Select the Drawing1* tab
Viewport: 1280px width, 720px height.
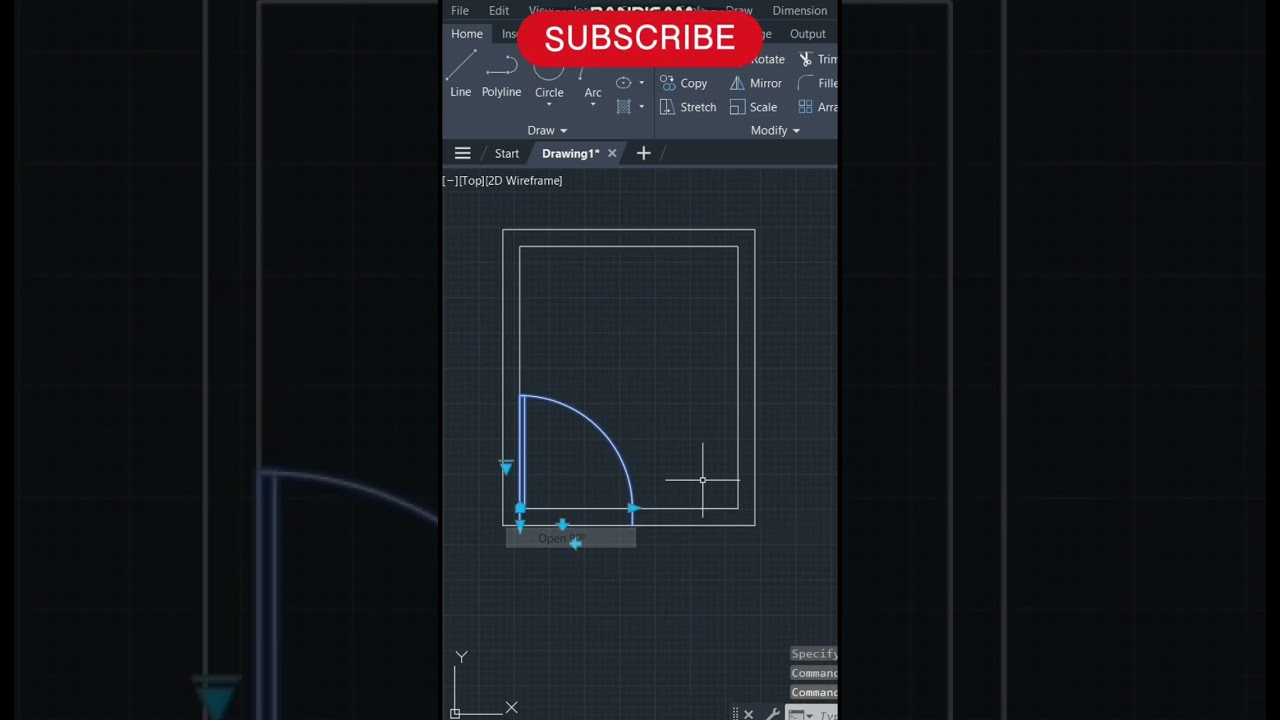570,153
